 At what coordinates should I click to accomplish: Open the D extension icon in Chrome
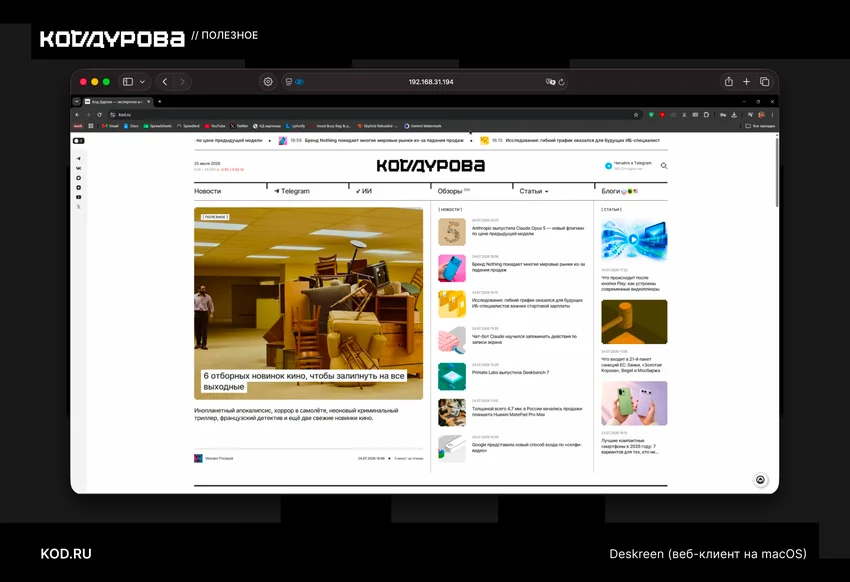click(706, 114)
